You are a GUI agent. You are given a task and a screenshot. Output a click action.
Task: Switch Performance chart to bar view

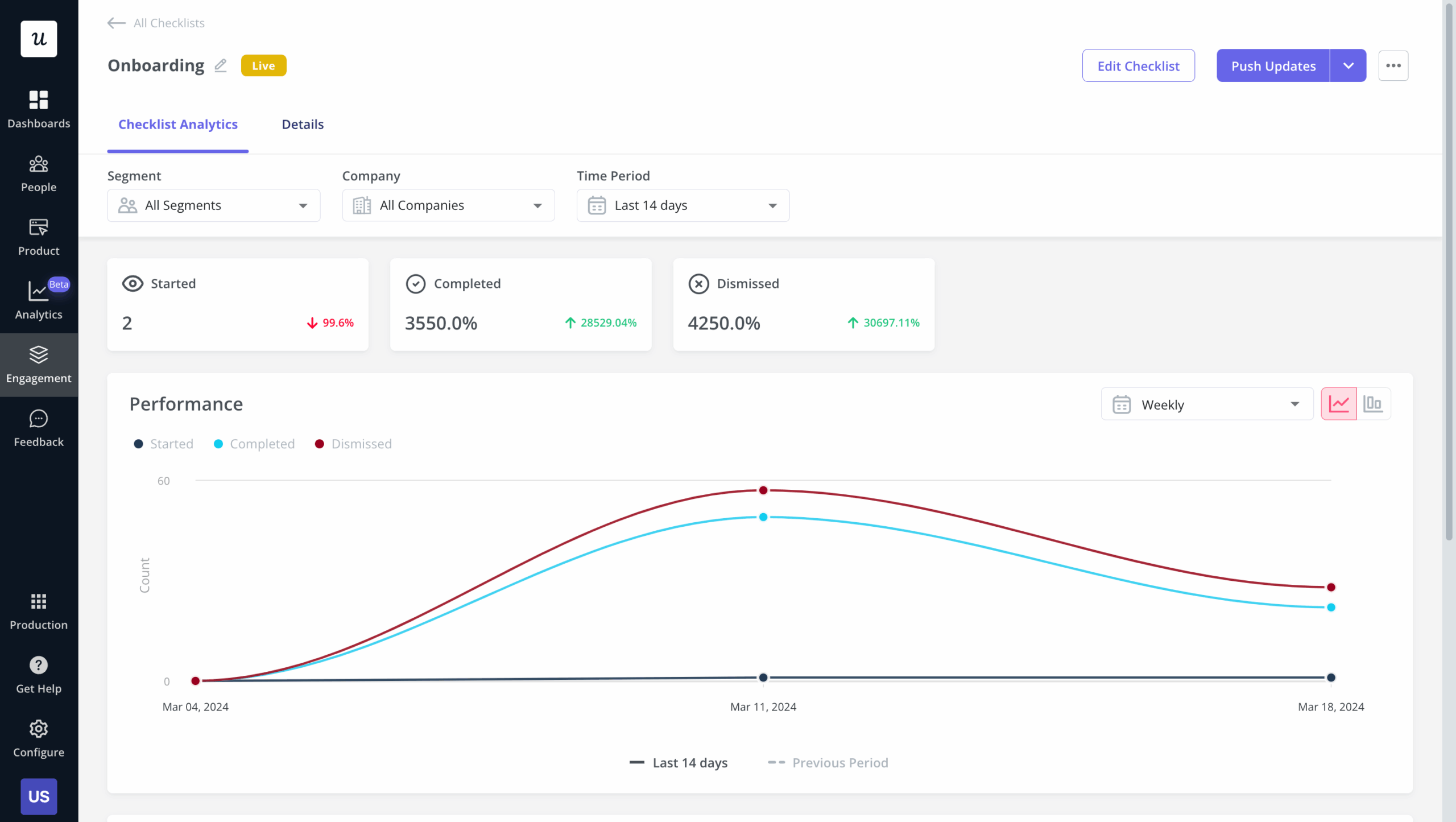click(1374, 403)
